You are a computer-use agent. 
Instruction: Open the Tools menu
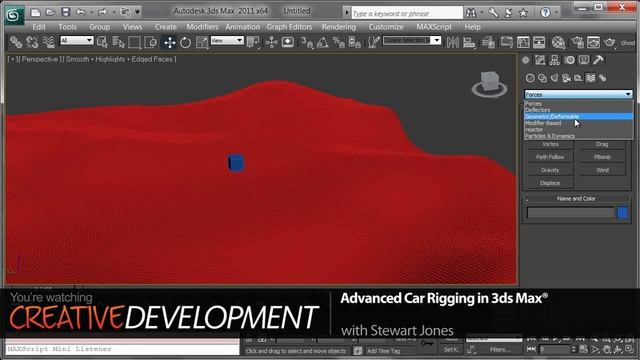click(67, 27)
